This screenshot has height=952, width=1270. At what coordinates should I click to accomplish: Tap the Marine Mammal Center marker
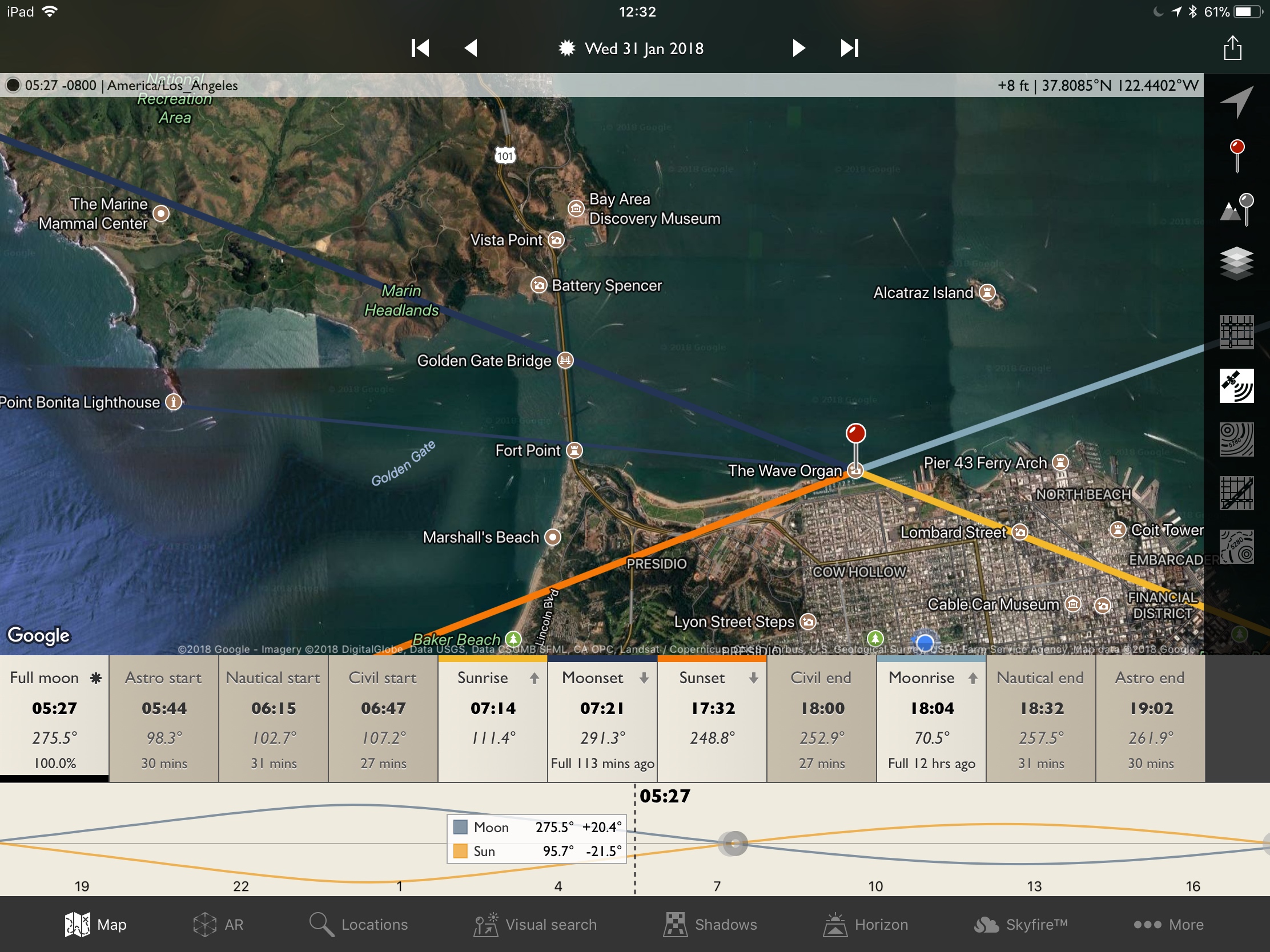point(162,213)
